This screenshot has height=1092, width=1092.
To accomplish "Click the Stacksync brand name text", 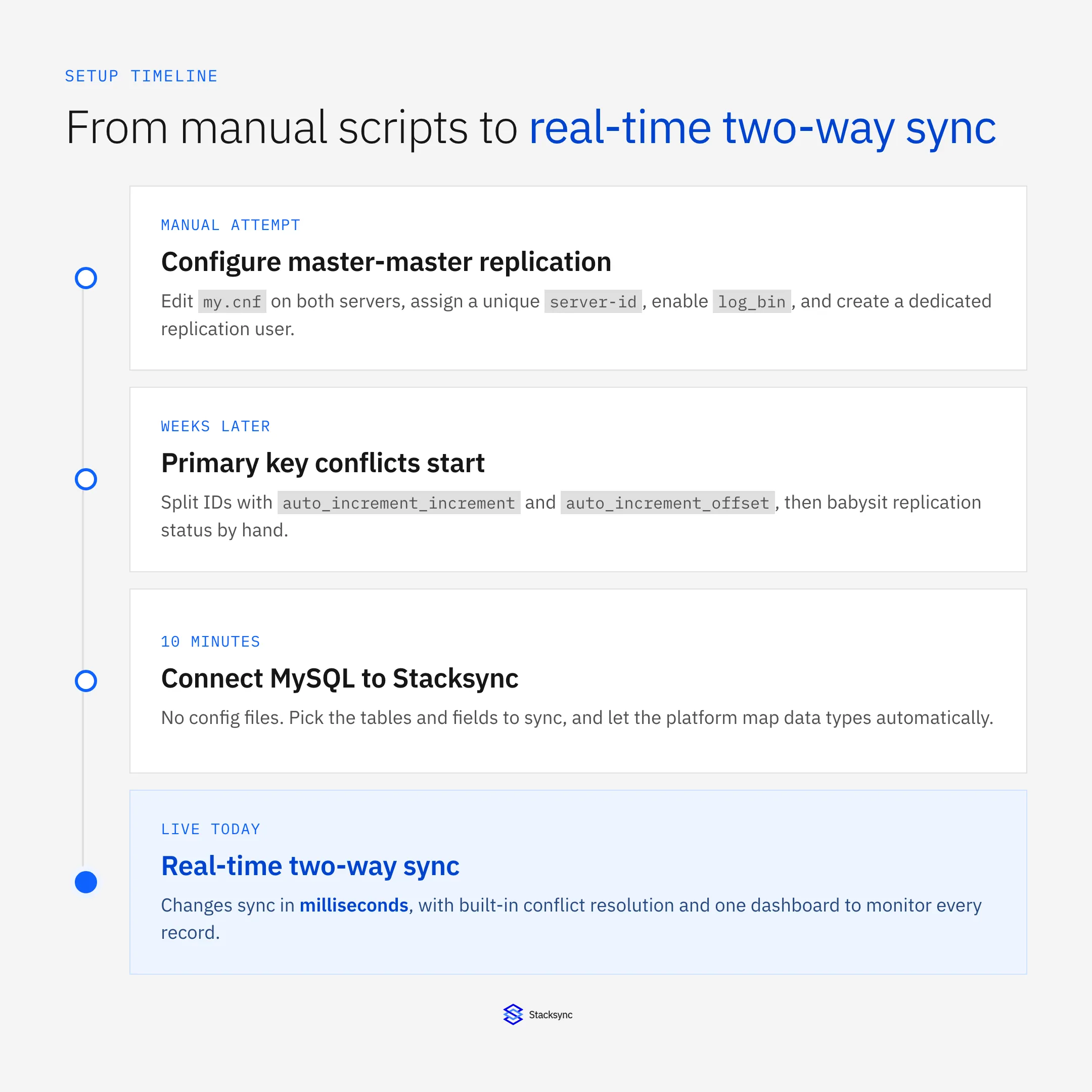I will (x=551, y=1015).
